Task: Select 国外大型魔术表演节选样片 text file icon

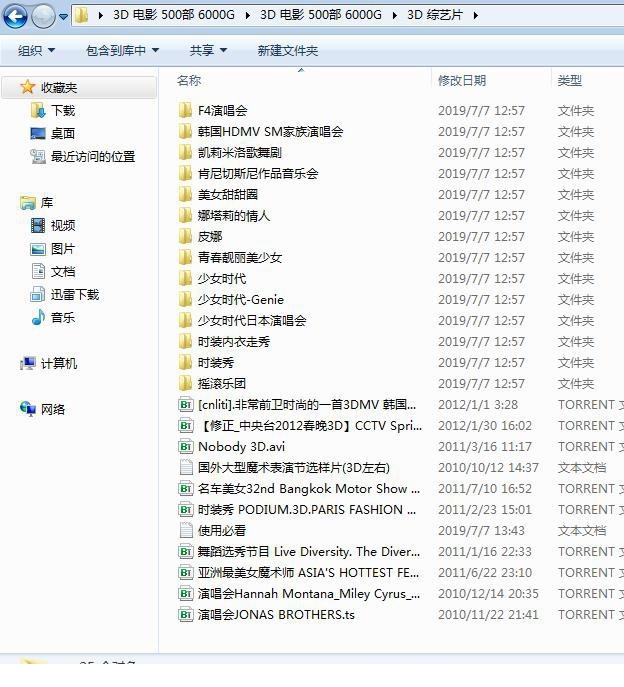Action: [186, 467]
